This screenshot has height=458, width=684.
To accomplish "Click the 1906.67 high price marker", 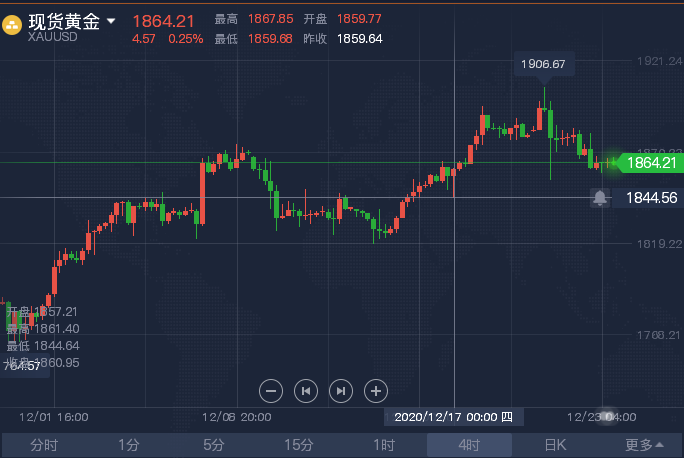I will tap(544, 64).
